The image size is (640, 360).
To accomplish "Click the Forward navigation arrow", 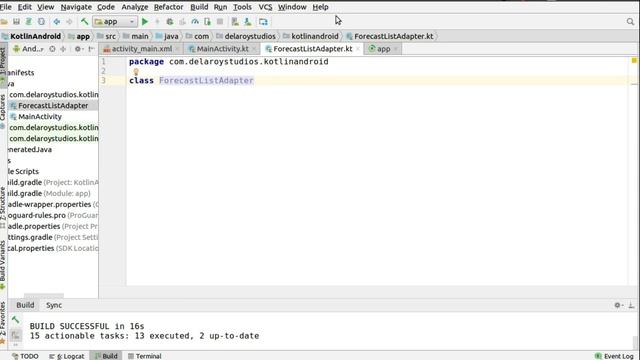I will click(x=69, y=22).
